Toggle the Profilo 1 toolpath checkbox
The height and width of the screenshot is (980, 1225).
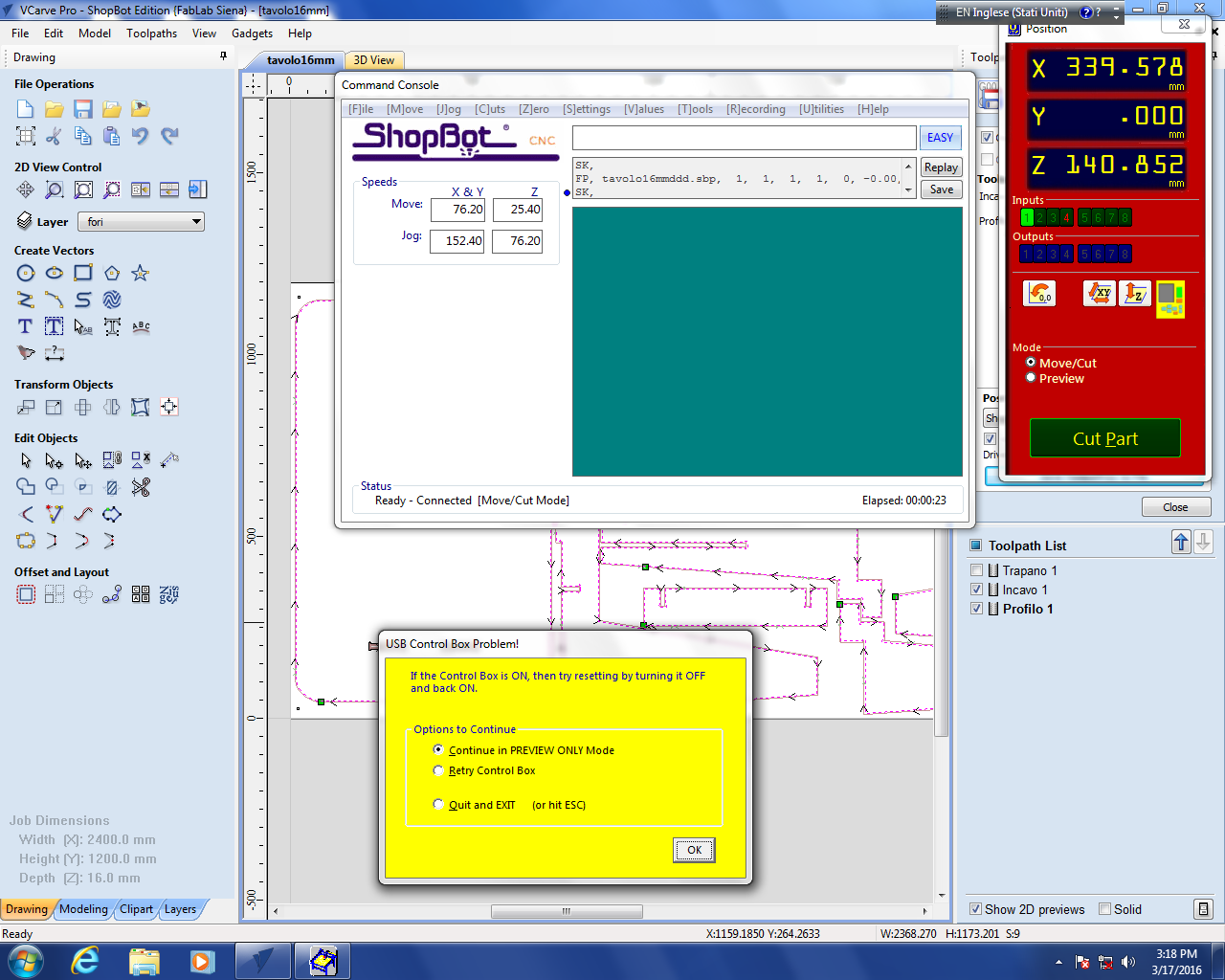coord(976,609)
